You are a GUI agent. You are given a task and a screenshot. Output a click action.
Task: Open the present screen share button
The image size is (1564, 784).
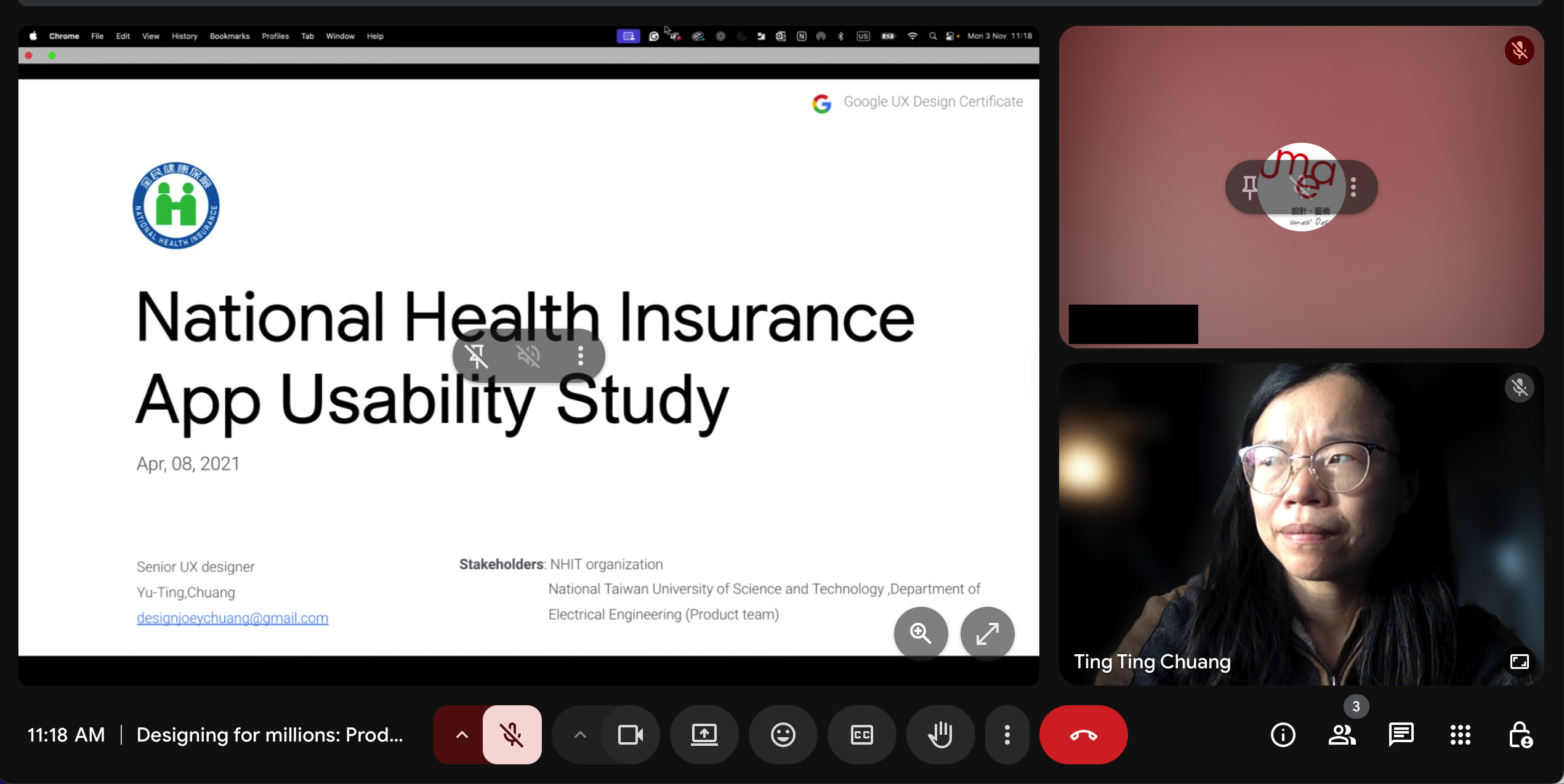click(x=704, y=734)
